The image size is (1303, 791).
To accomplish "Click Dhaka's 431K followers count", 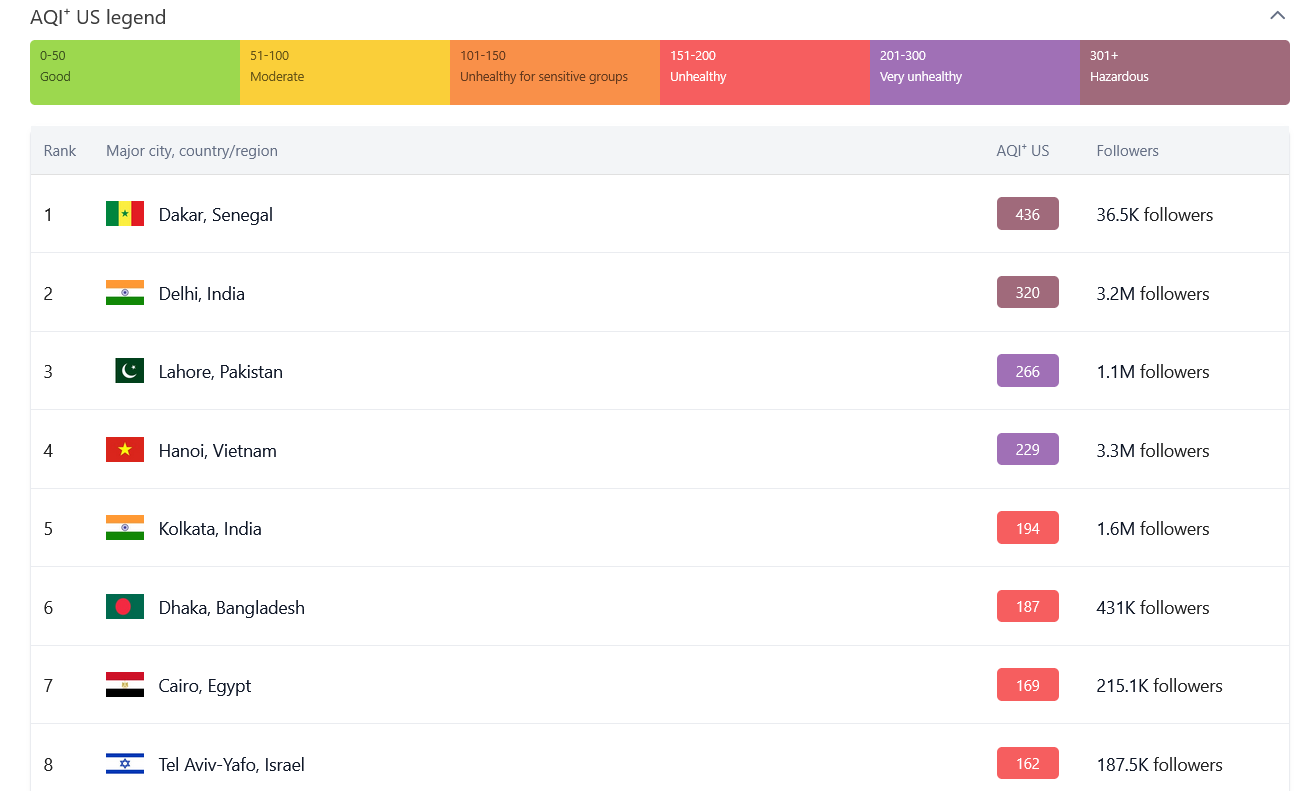I will (1153, 608).
